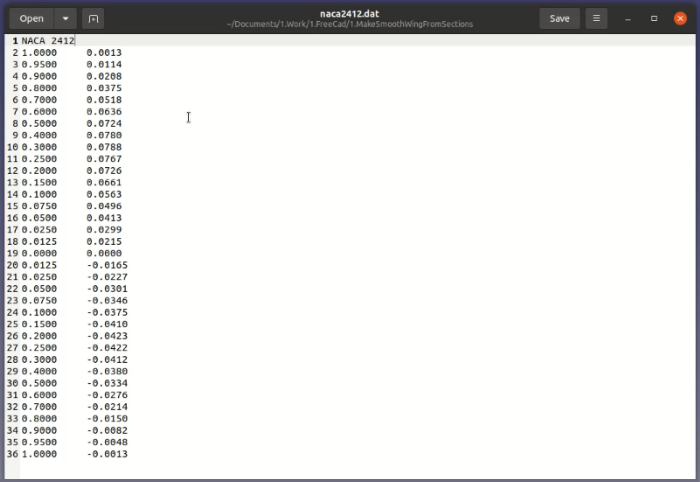The image size is (700, 482).
Task: Click value 0.0413 on line 16
Action: pos(104,218)
